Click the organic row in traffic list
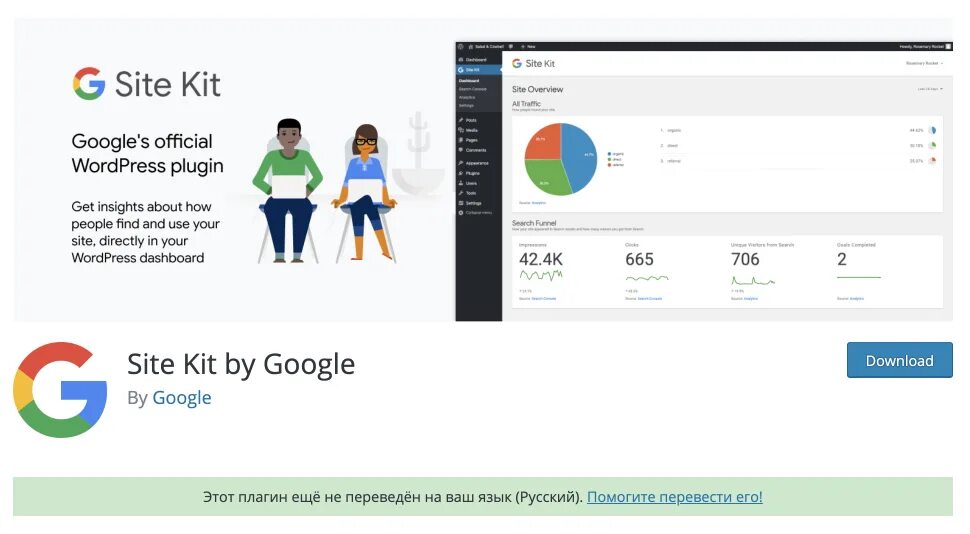Viewport: 970px width, 534px height. coord(798,131)
